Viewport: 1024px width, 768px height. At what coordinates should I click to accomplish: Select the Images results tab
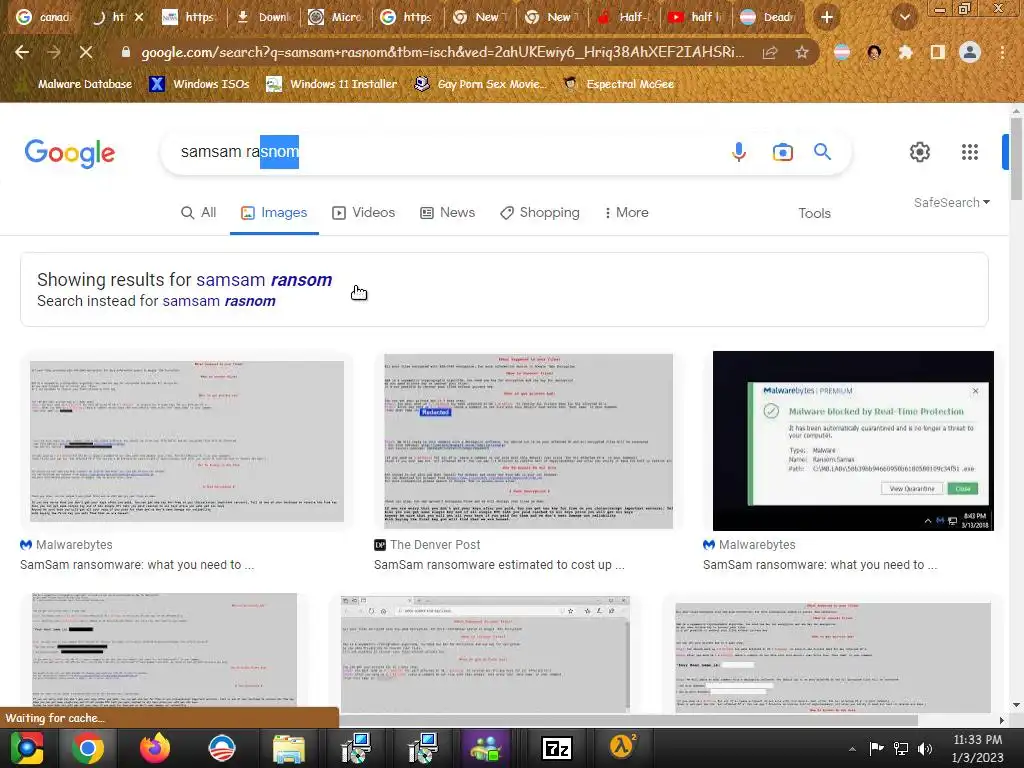tap(274, 213)
